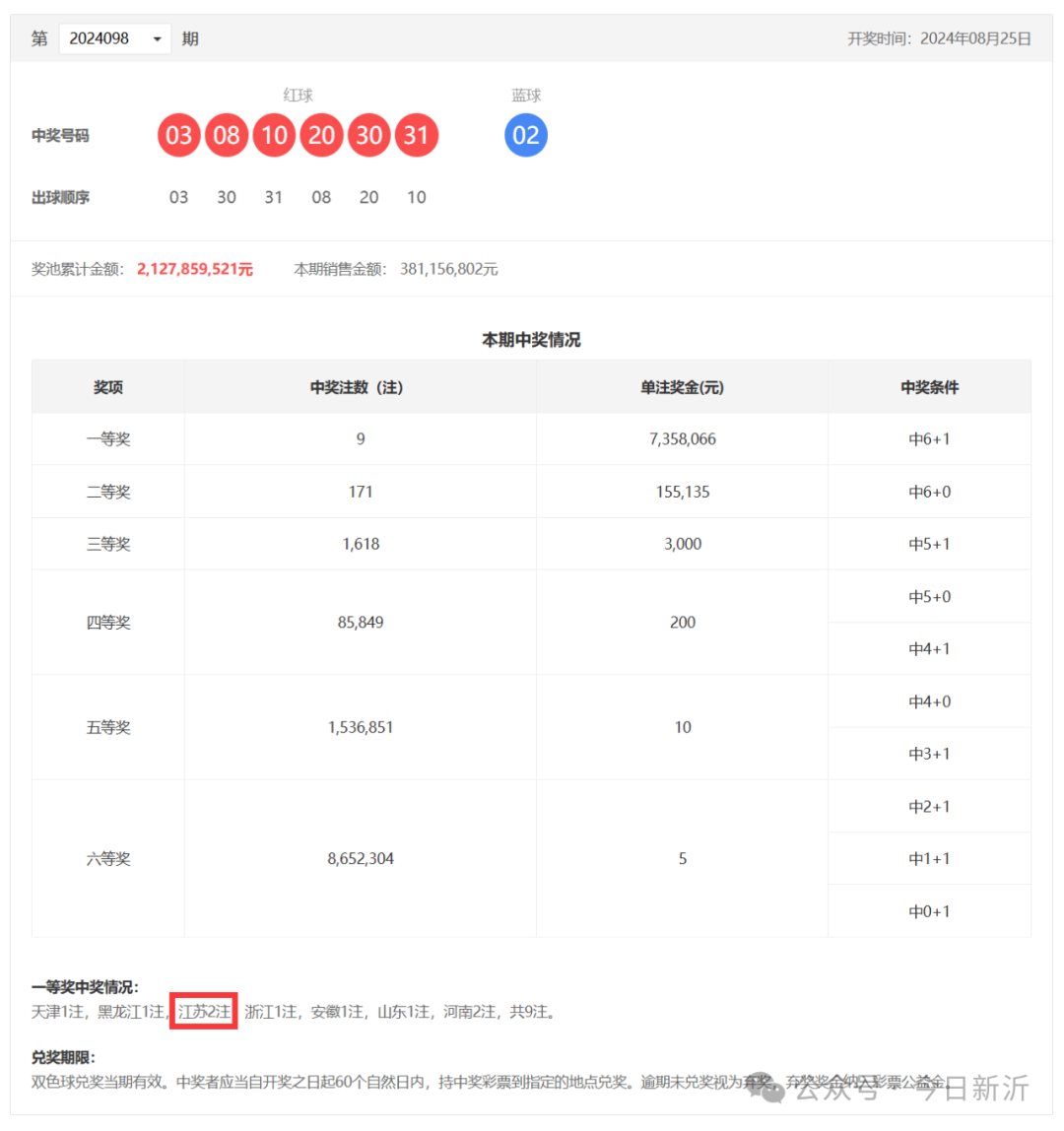Click the red ball numbered 30
The image size is (1064, 1131).
pos(369,135)
